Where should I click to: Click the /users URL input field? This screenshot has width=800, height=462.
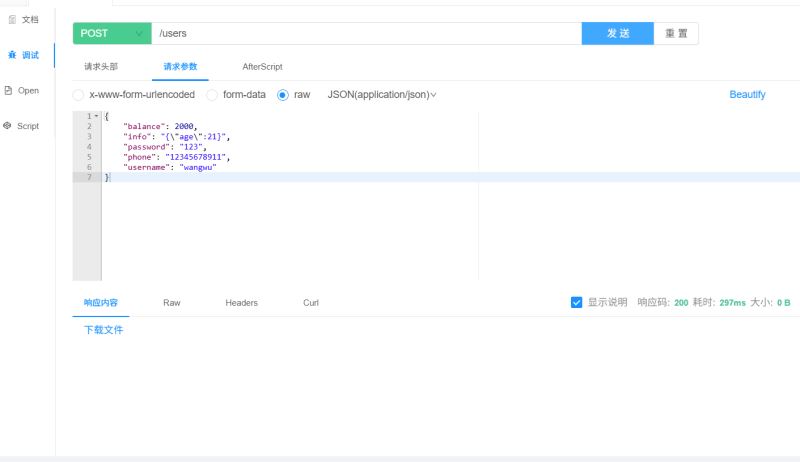pos(366,33)
